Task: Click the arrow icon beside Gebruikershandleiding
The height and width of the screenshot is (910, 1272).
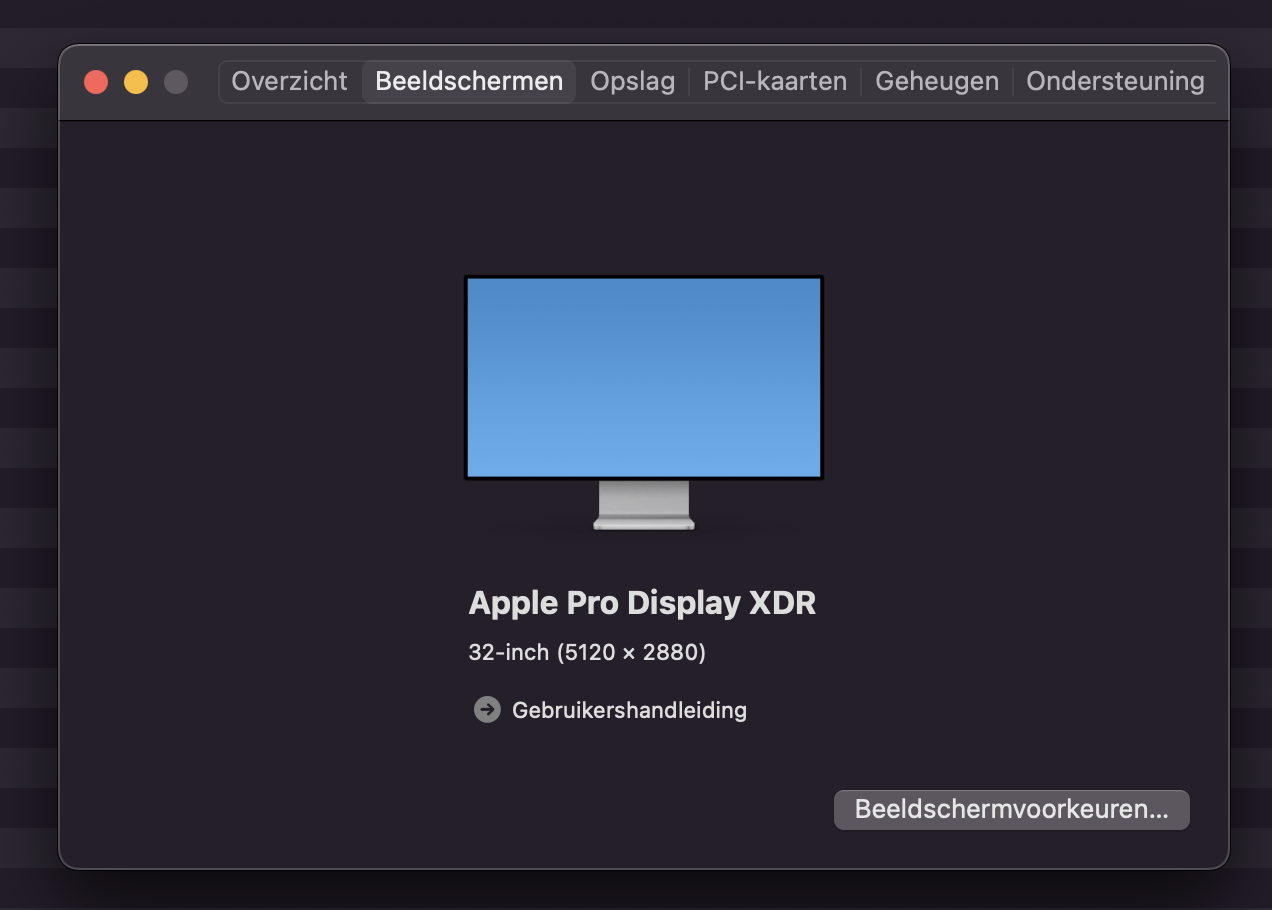Action: click(487, 709)
